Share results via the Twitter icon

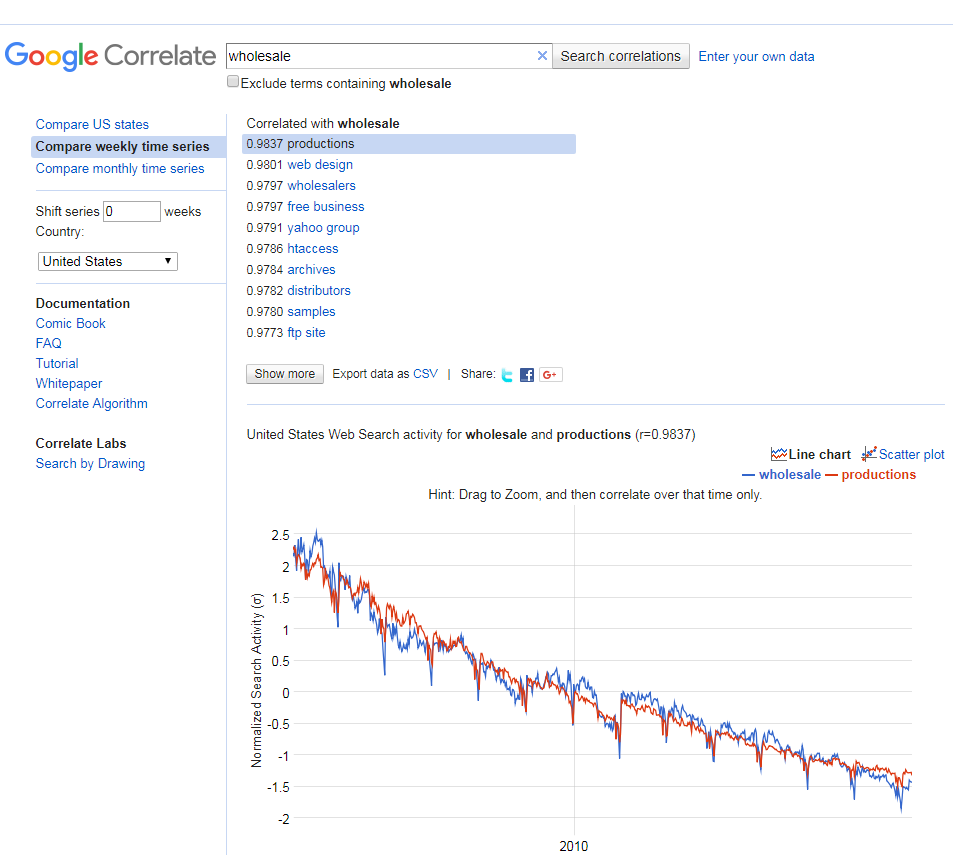(x=507, y=375)
